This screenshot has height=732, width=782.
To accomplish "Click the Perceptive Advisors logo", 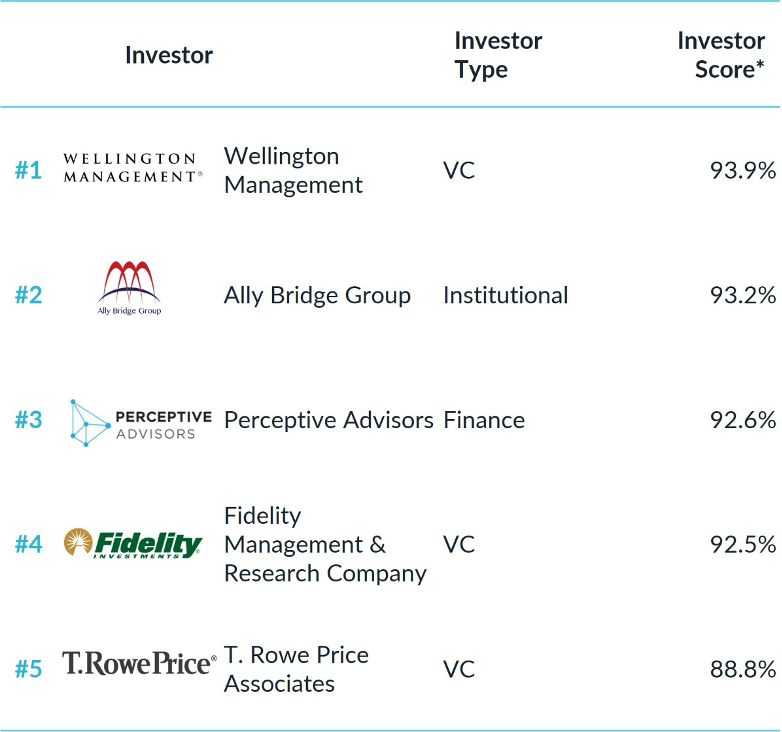I will [140, 421].
